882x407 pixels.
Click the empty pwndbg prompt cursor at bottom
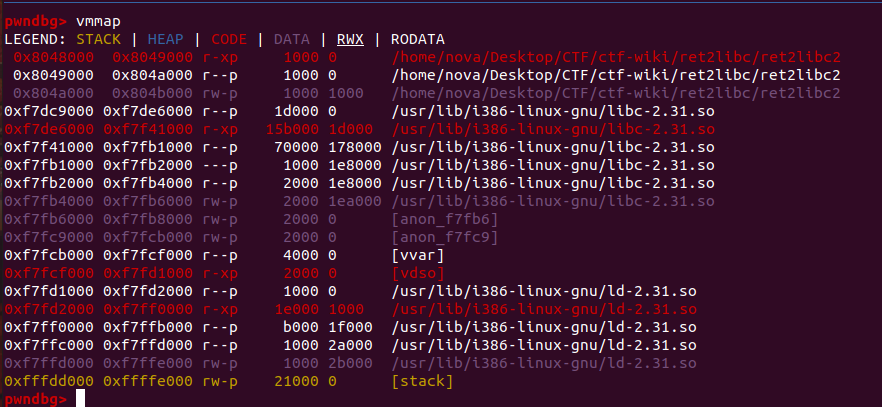[82, 399]
